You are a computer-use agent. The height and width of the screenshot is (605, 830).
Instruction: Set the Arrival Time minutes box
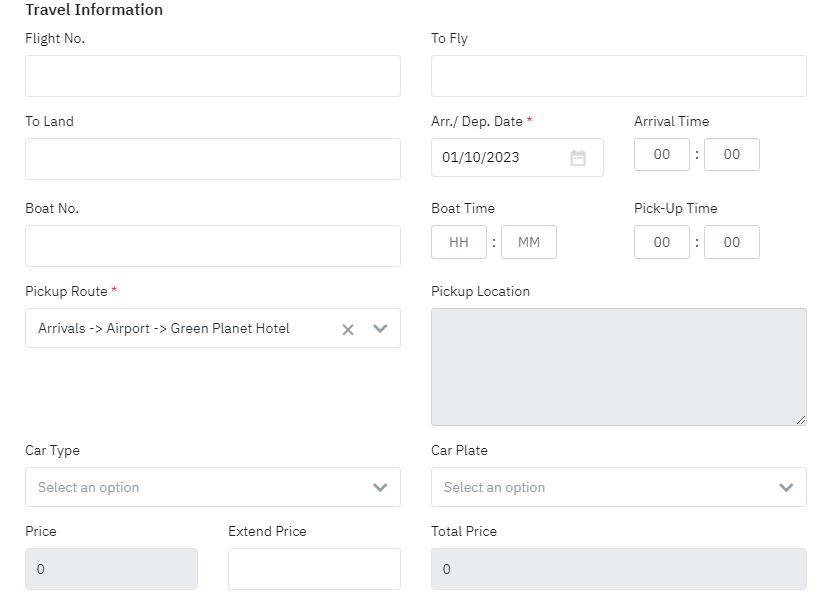click(x=732, y=155)
